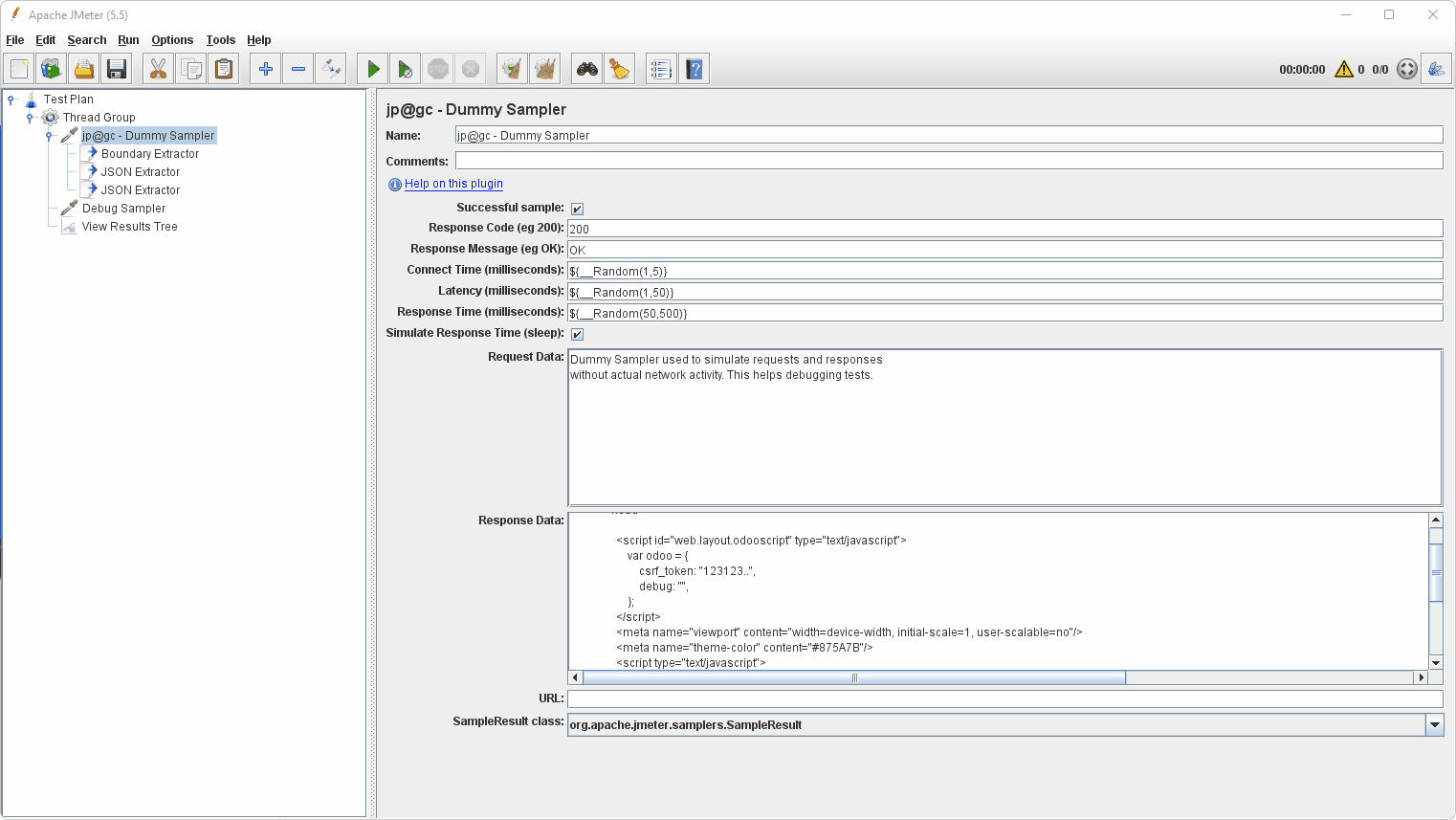Open the Search menu

pos(87,40)
